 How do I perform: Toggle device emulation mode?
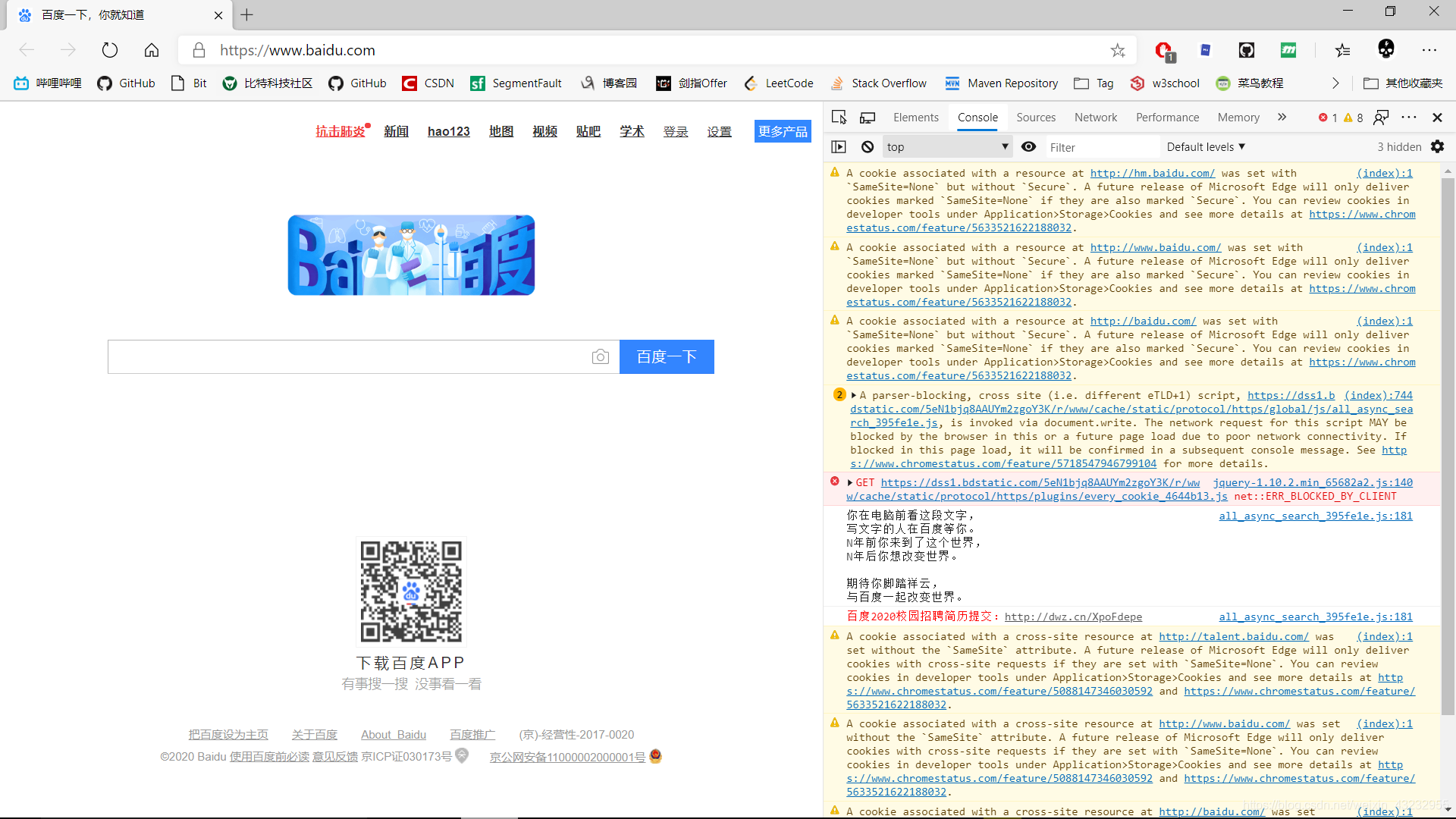868,118
